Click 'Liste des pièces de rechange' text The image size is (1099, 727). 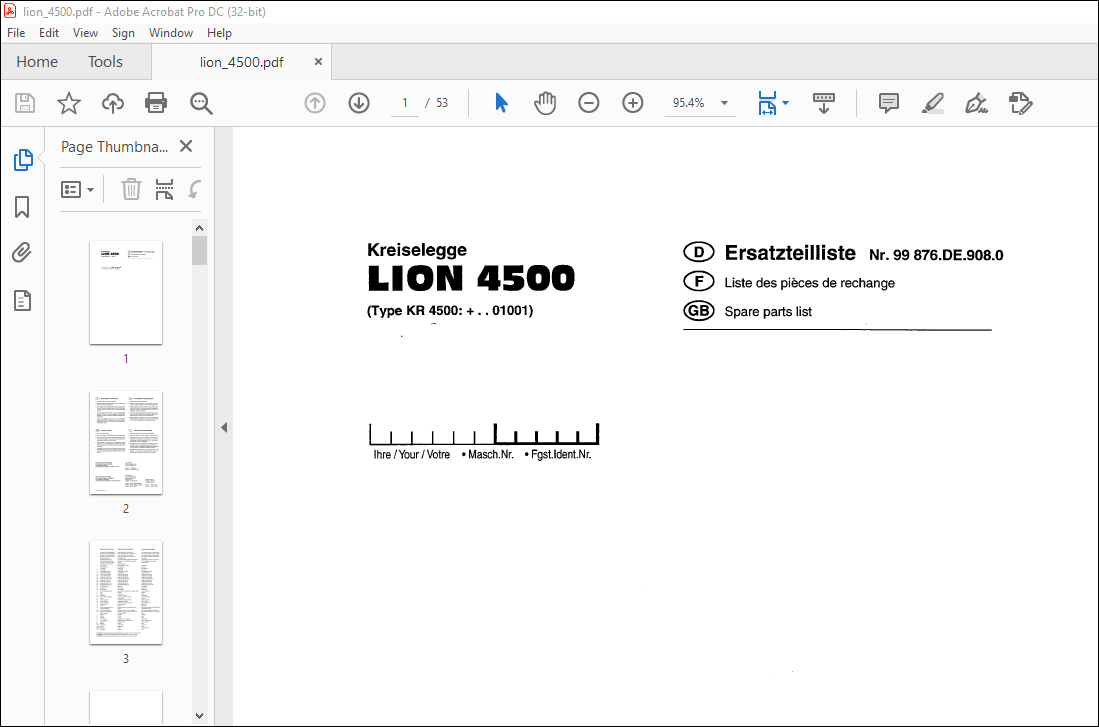(x=810, y=283)
